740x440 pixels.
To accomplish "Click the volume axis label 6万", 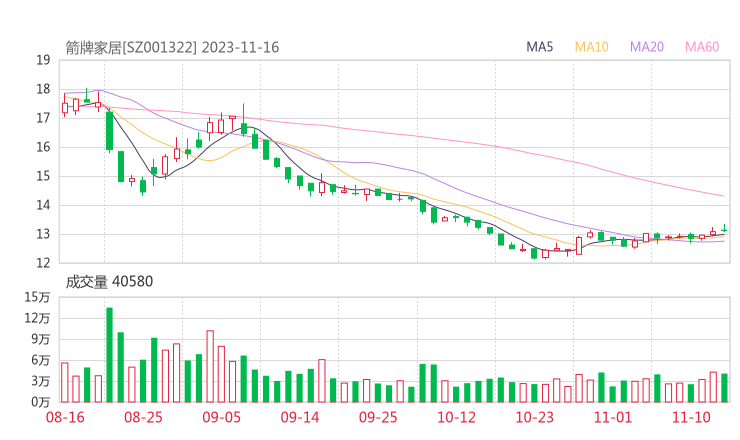I will point(41,360).
